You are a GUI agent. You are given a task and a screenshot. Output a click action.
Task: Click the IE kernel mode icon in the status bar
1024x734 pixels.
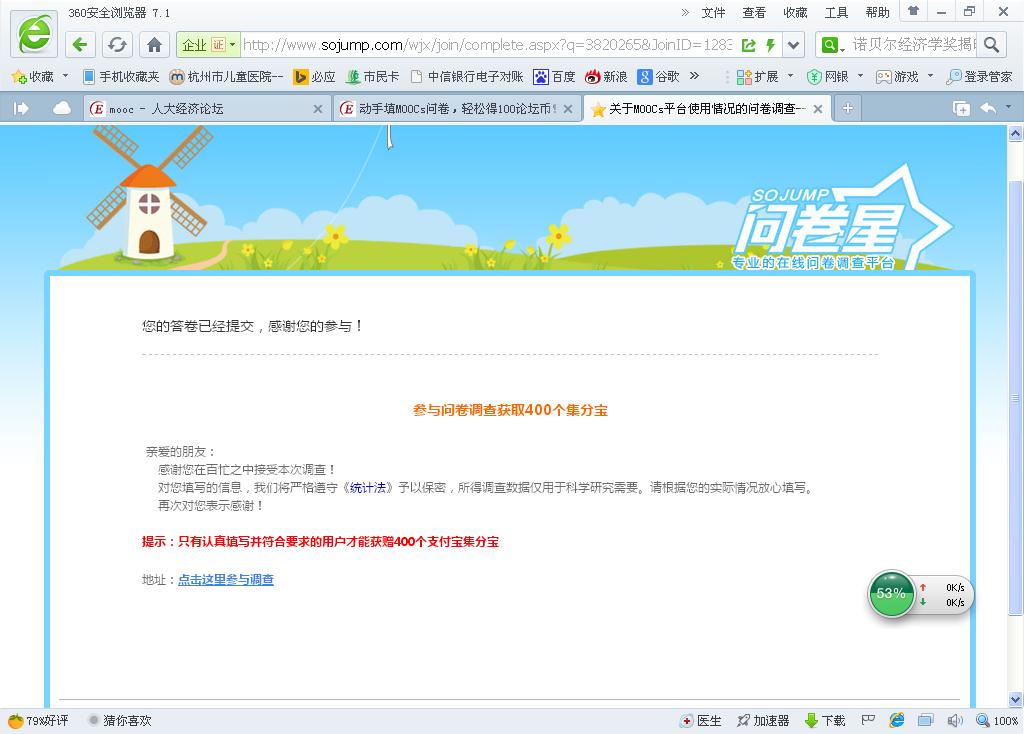(x=897, y=720)
